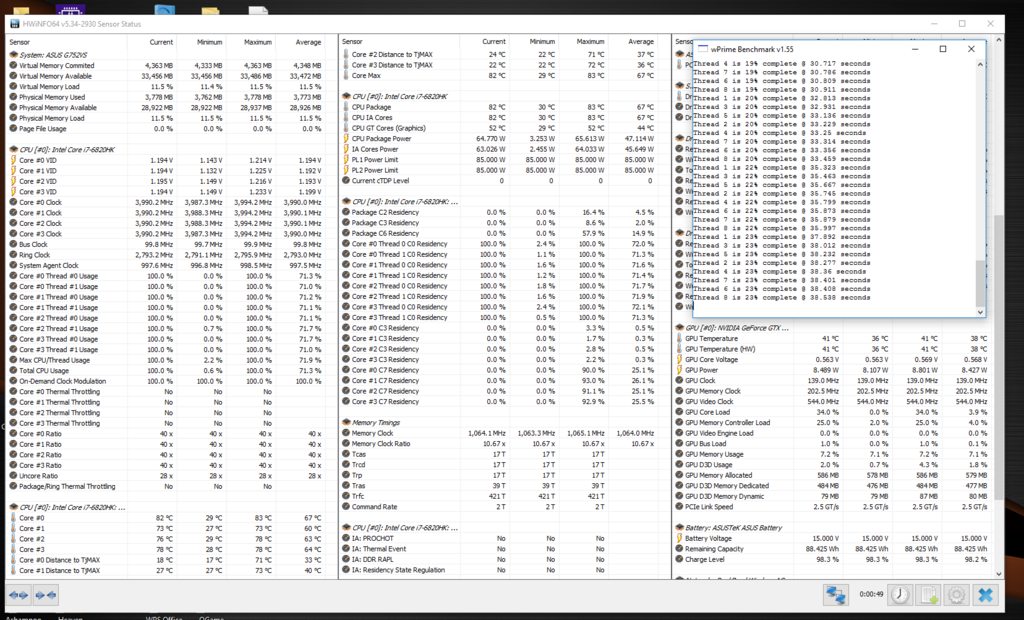Viewport: 1024px width, 620px height.
Task: Start logging with the sheet icon
Action: 928,595
